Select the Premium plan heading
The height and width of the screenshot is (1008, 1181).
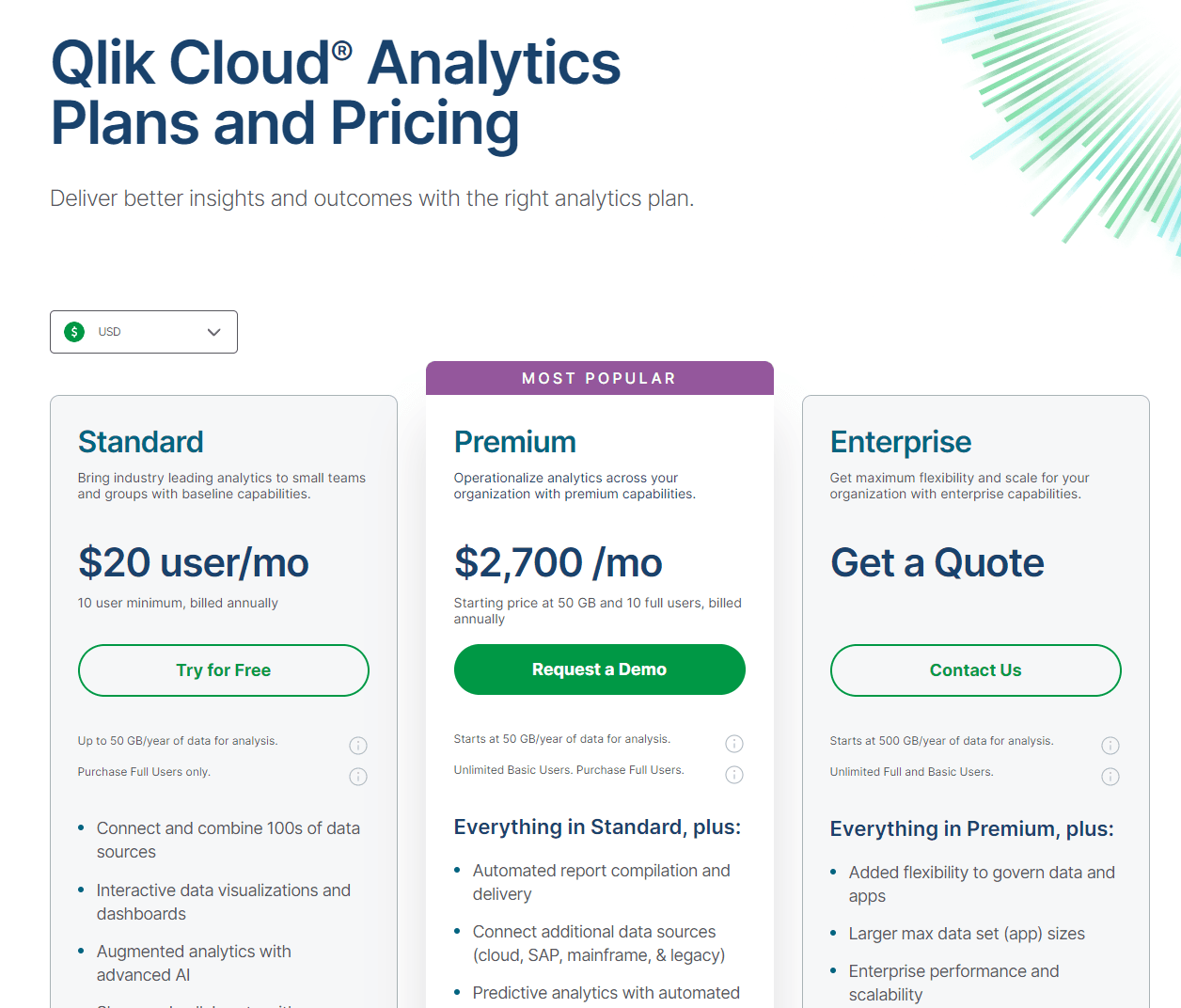tap(515, 441)
